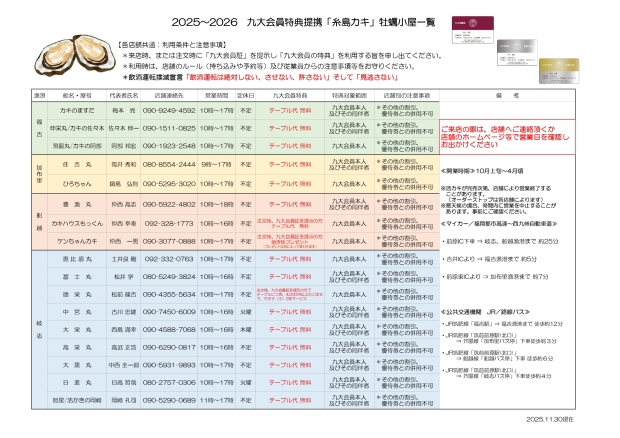Click hours cell 9時〜17時
The height and width of the screenshot is (438, 620).
click(216, 164)
